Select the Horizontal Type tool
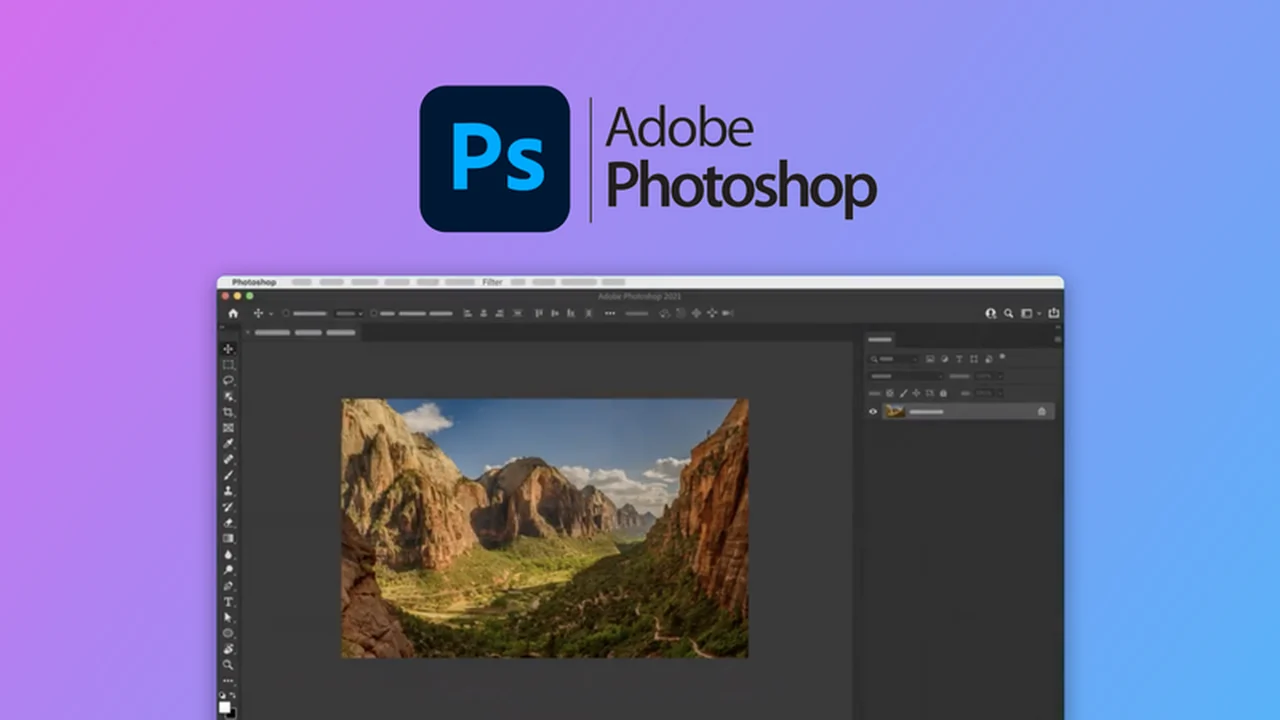 tap(228, 602)
